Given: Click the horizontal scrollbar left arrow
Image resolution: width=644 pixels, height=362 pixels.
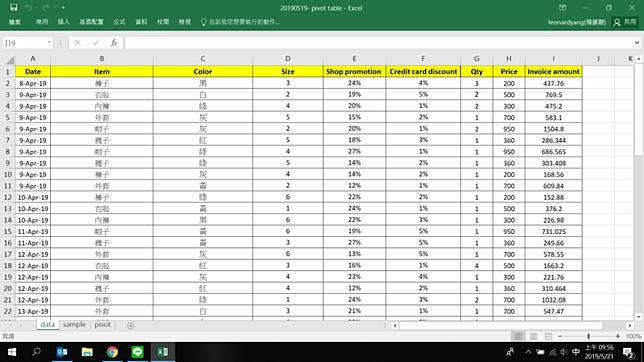Looking at the screenshot, I should click(x=395, y=325).
